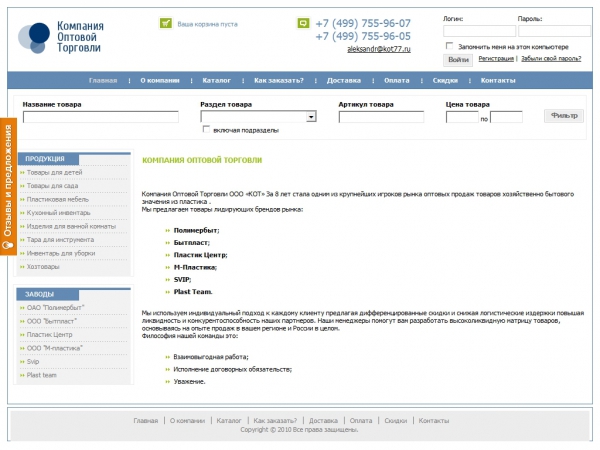Click the Забыли свой пароль? link
The image size is (600, 450).
(550, 59)
